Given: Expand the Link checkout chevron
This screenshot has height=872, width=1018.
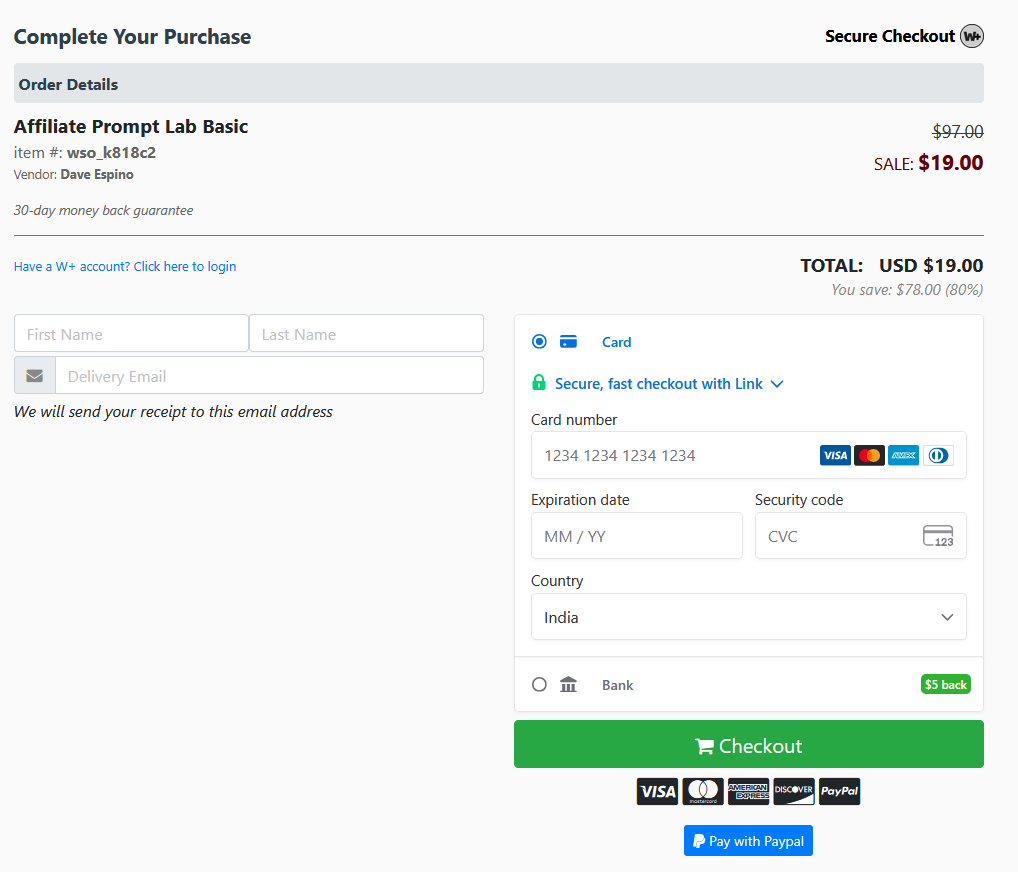Looking at the screenshot, I should pos(777,383).
